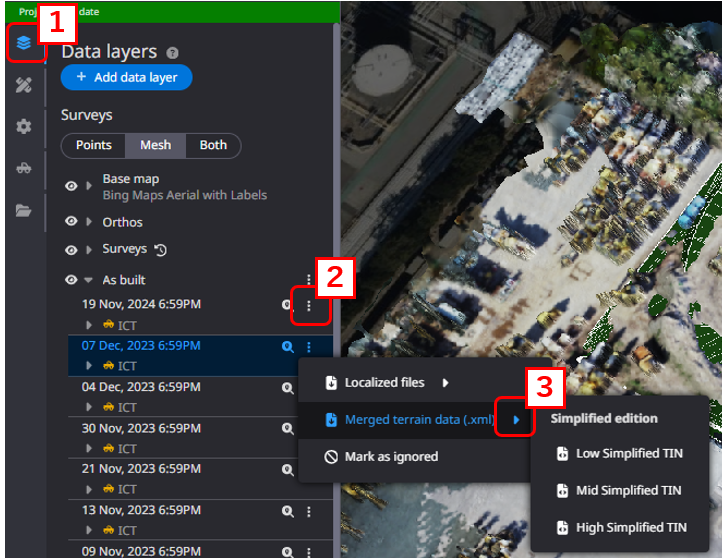
Task: Select the 13 Nov, 2023 6:59PM entry
Action: tap(141, 510)
